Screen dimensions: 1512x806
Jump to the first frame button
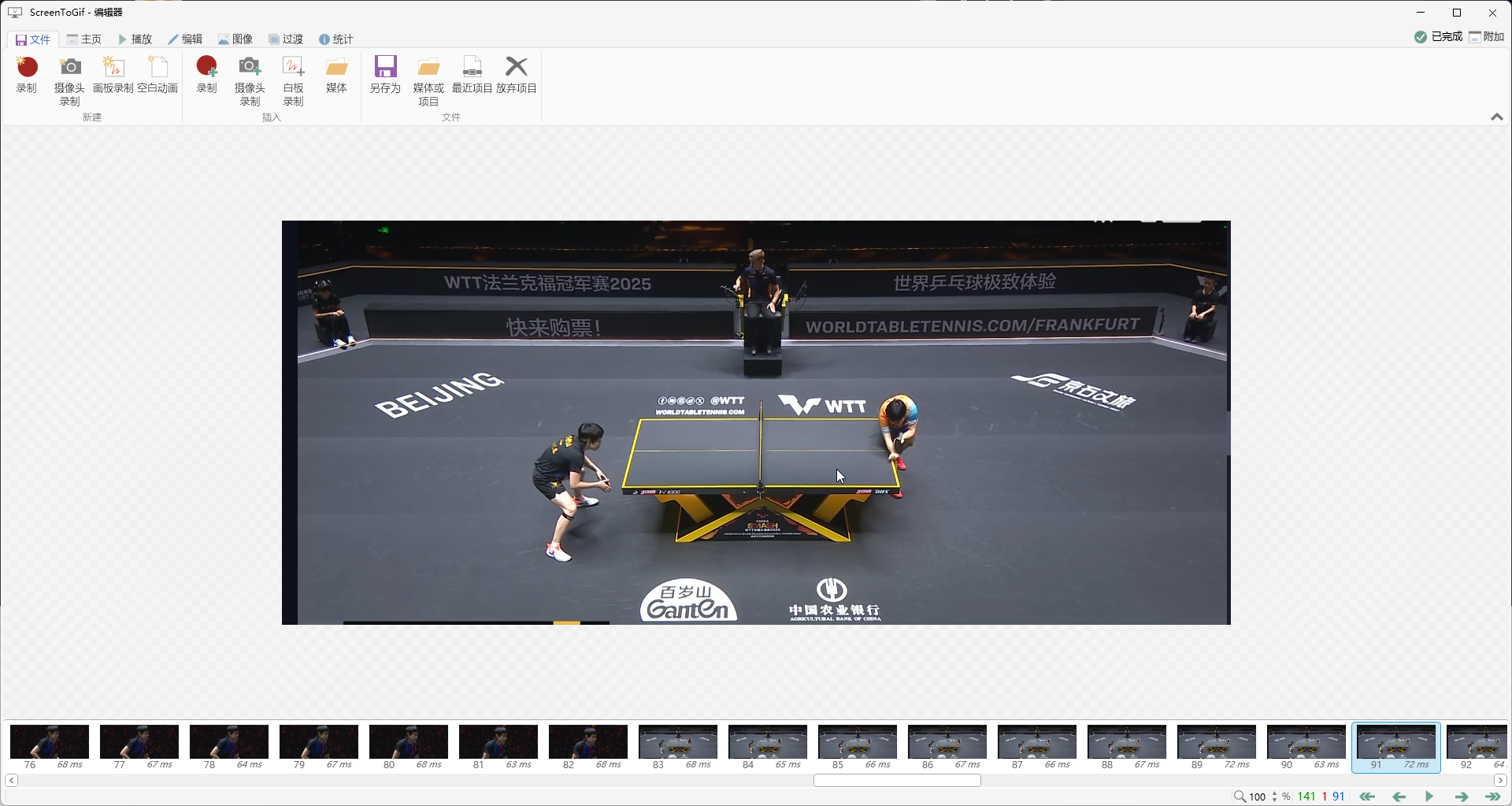click(1367, 797)
